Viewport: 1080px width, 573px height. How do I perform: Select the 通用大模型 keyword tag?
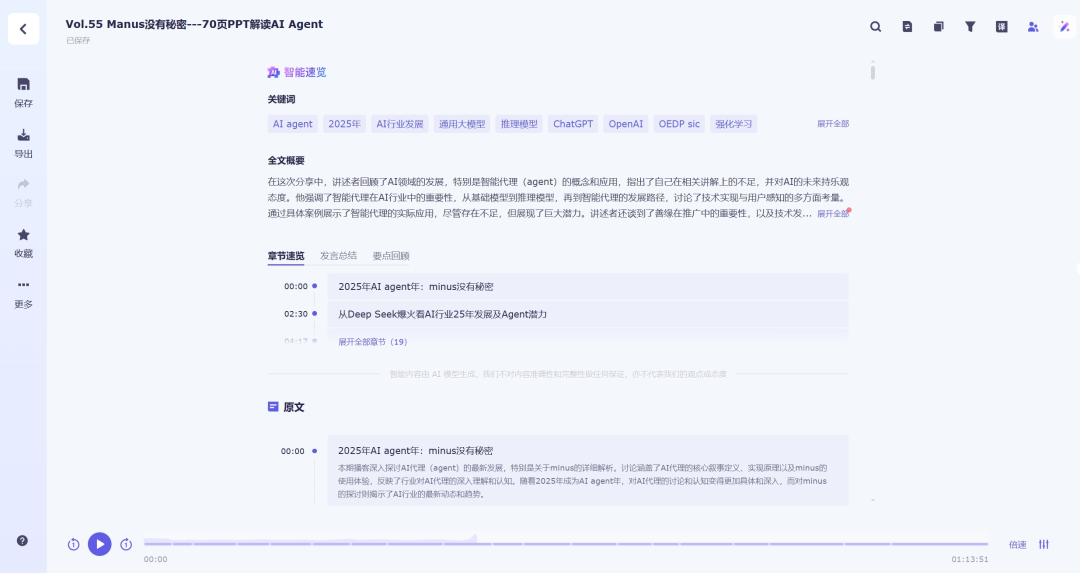coord(462,124)
